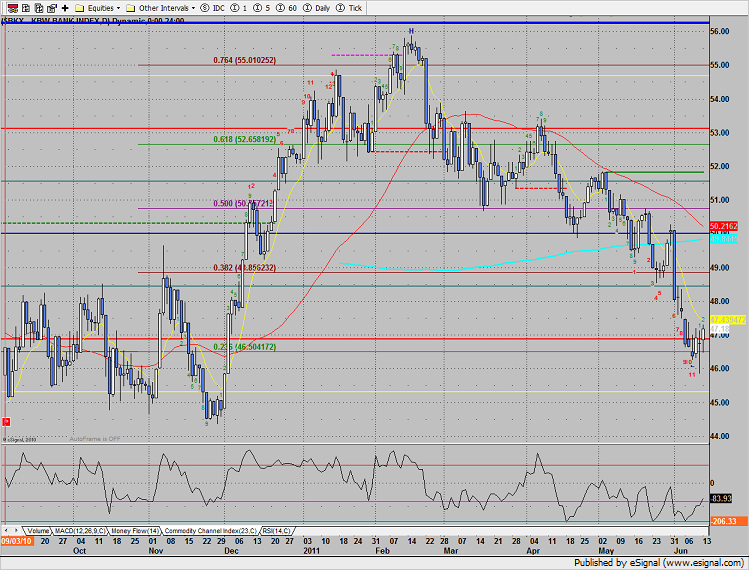
Task: Click the 2011 year label on the time axis
Action: pos(311,551)
